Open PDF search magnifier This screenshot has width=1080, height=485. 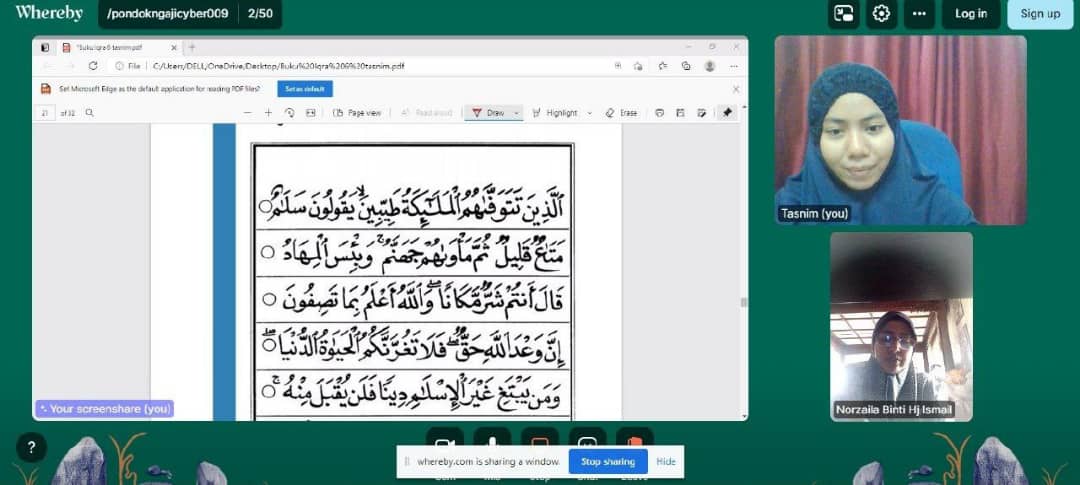coord(90,113)
